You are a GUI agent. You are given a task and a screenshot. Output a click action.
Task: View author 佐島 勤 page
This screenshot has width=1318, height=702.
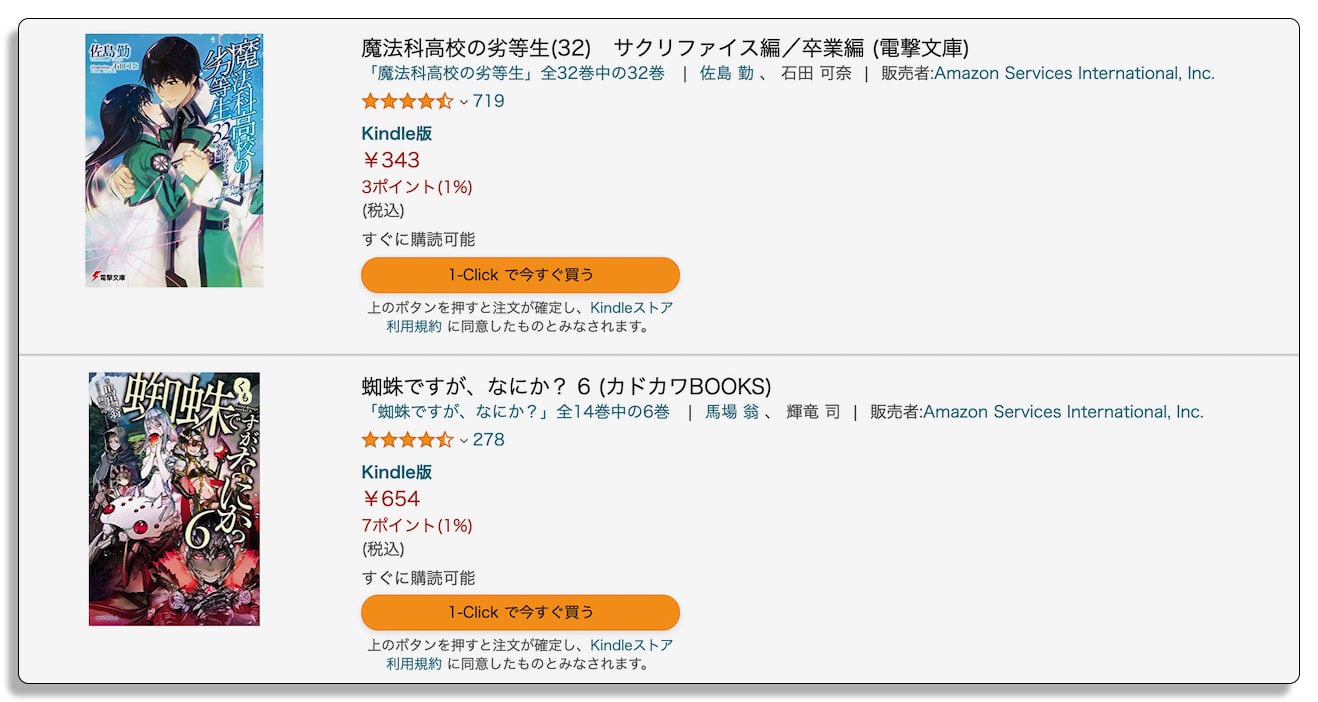coord(726,73)
